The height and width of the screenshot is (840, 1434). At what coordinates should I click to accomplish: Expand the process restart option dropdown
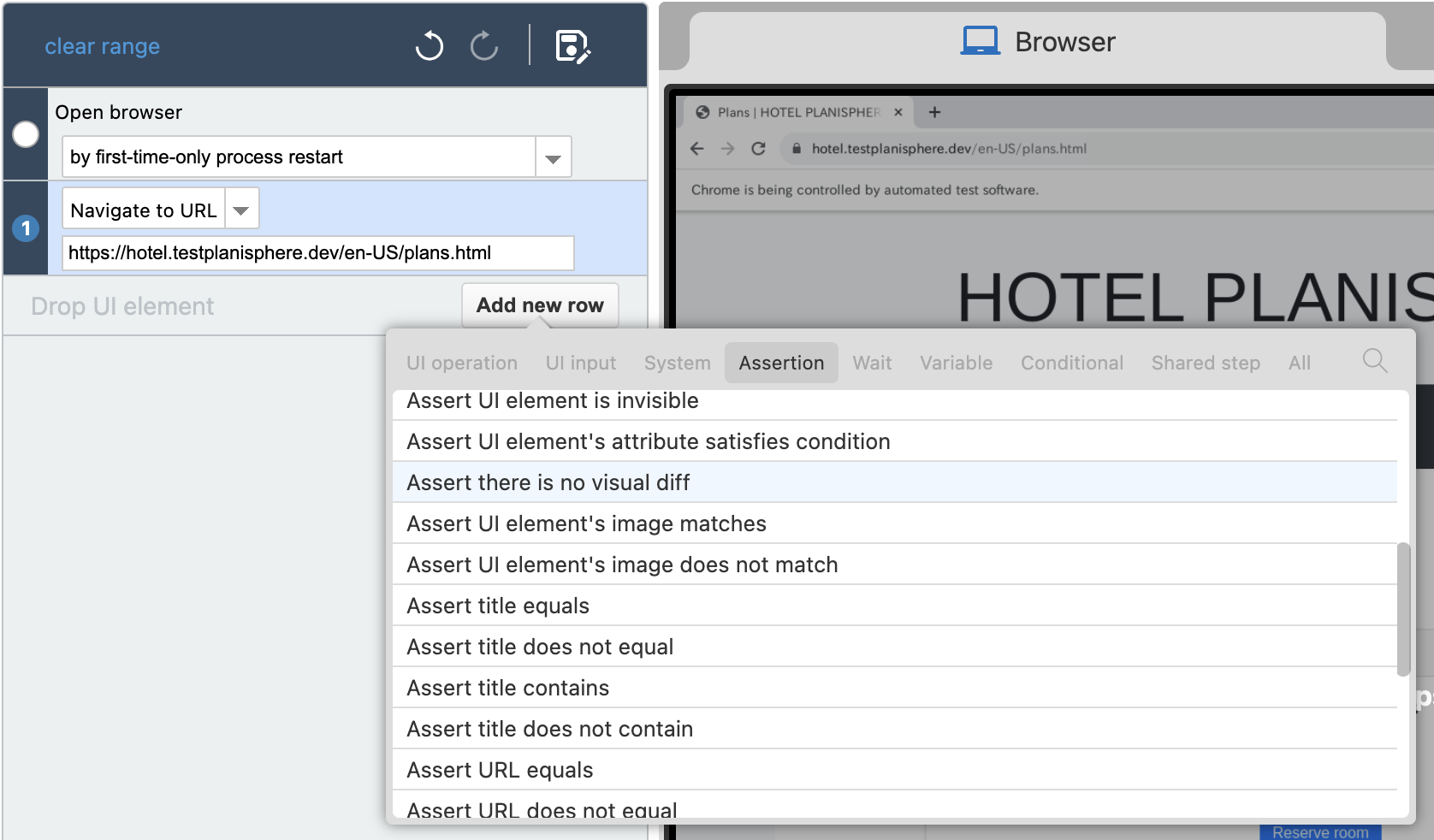coord(554,157)
